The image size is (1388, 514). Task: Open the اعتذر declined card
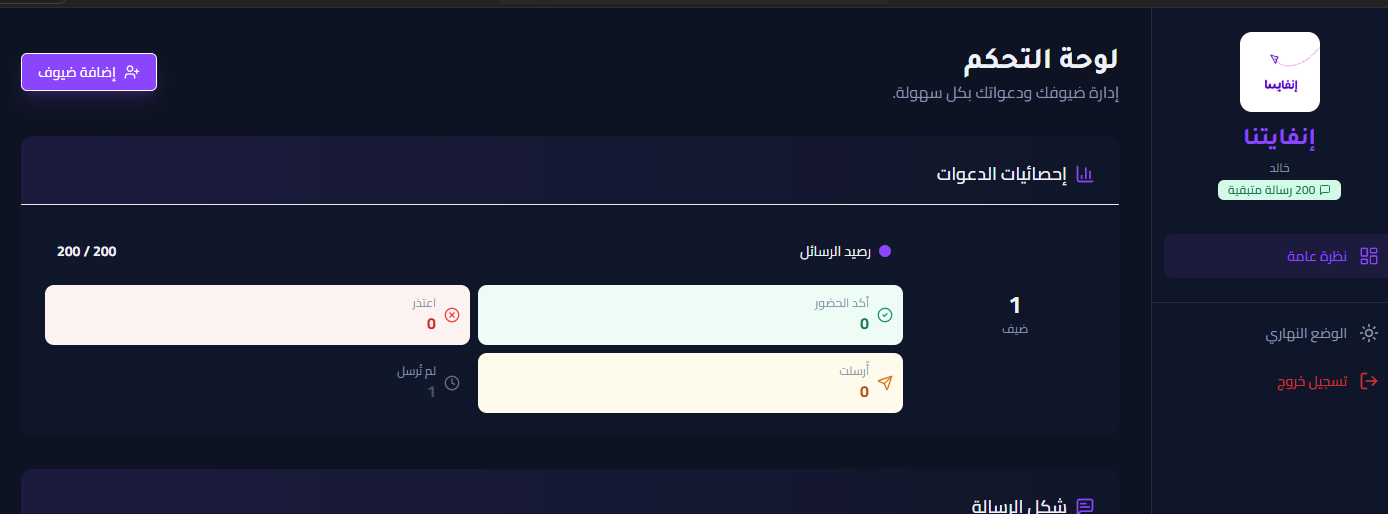(x=257, y=315)
